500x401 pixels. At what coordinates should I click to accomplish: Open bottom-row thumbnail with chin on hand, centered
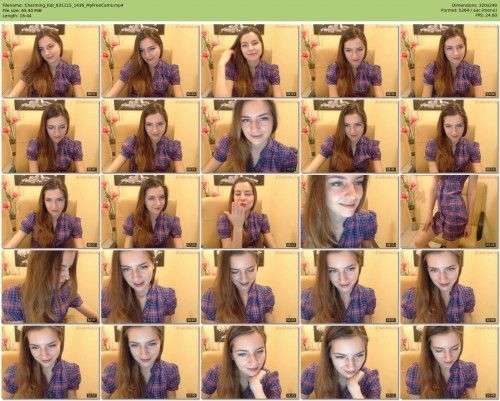[x=250, y=362]
